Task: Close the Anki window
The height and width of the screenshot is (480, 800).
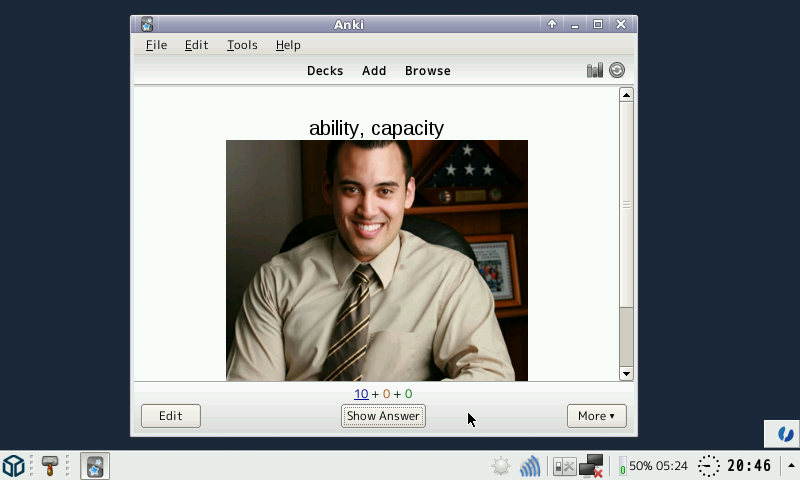Action: 621,24
